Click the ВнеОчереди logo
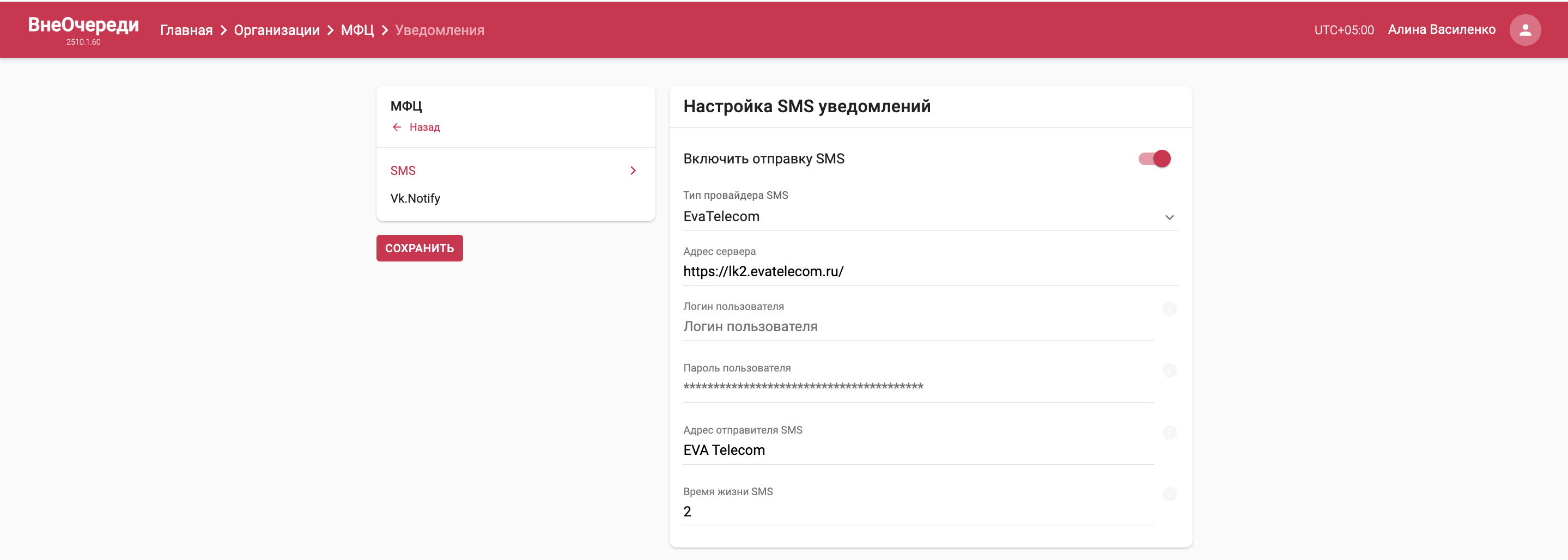Image resolution: width=1568 pixels, height=560 pixels. pos(83,25)
